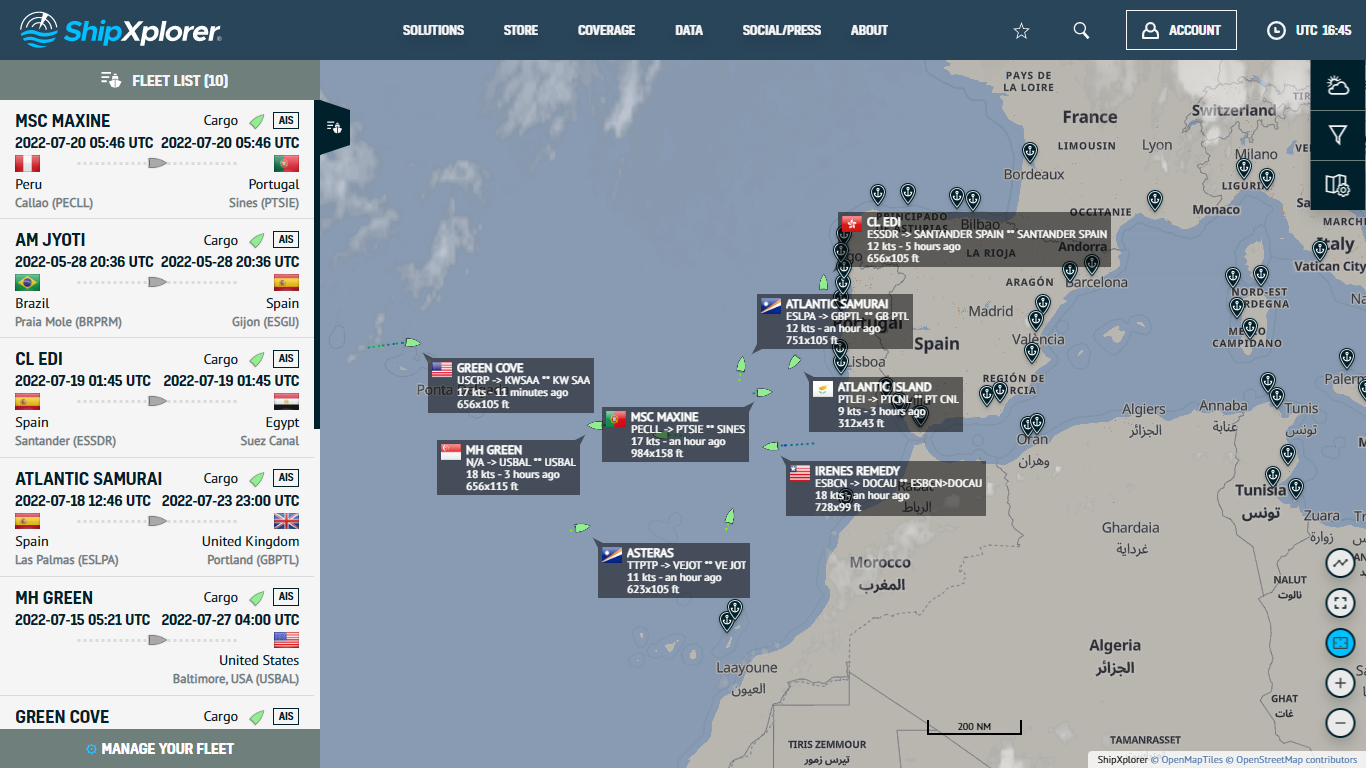1366x768 pixels.
Task: Open the search magnifier icon
Action: (x=1081, y=30)
